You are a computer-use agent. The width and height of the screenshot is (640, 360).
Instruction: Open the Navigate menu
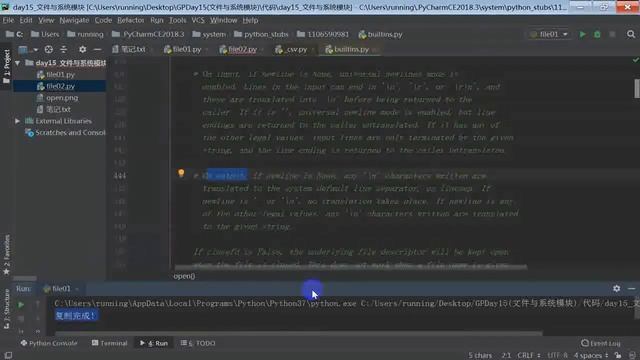click(x=74, y=20)
